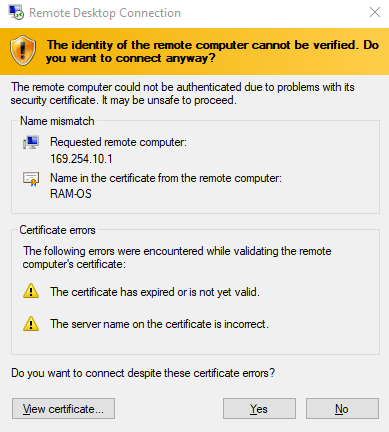Image resolution: width=389 pixels, height=432 pixels.
Task: Click 'Requested remote computer:' label
Action: [x=118, y=142]
